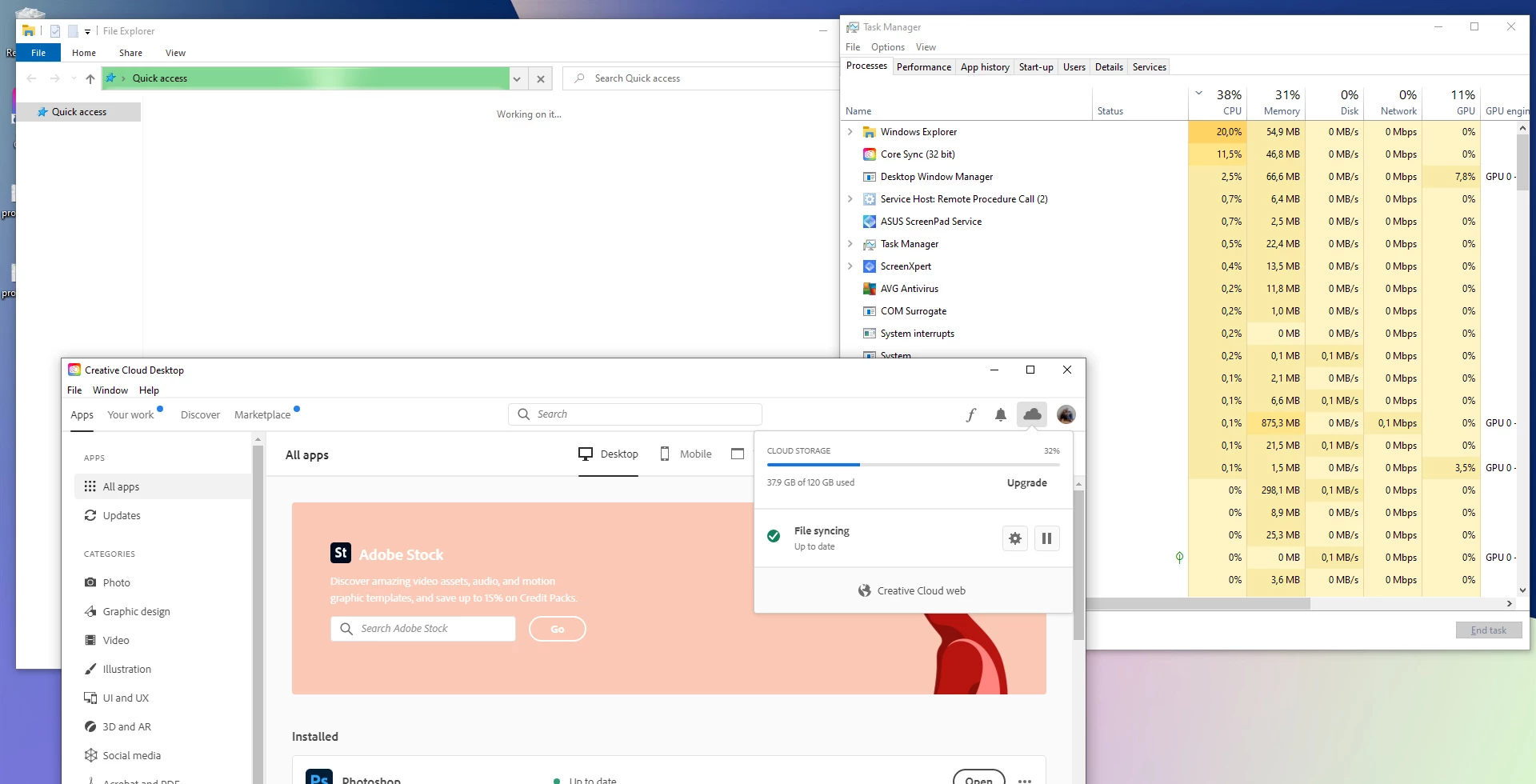This screenshot has height=784, width=1536.
Task: Open the account profile avatar
Action: coord(1066,414)
